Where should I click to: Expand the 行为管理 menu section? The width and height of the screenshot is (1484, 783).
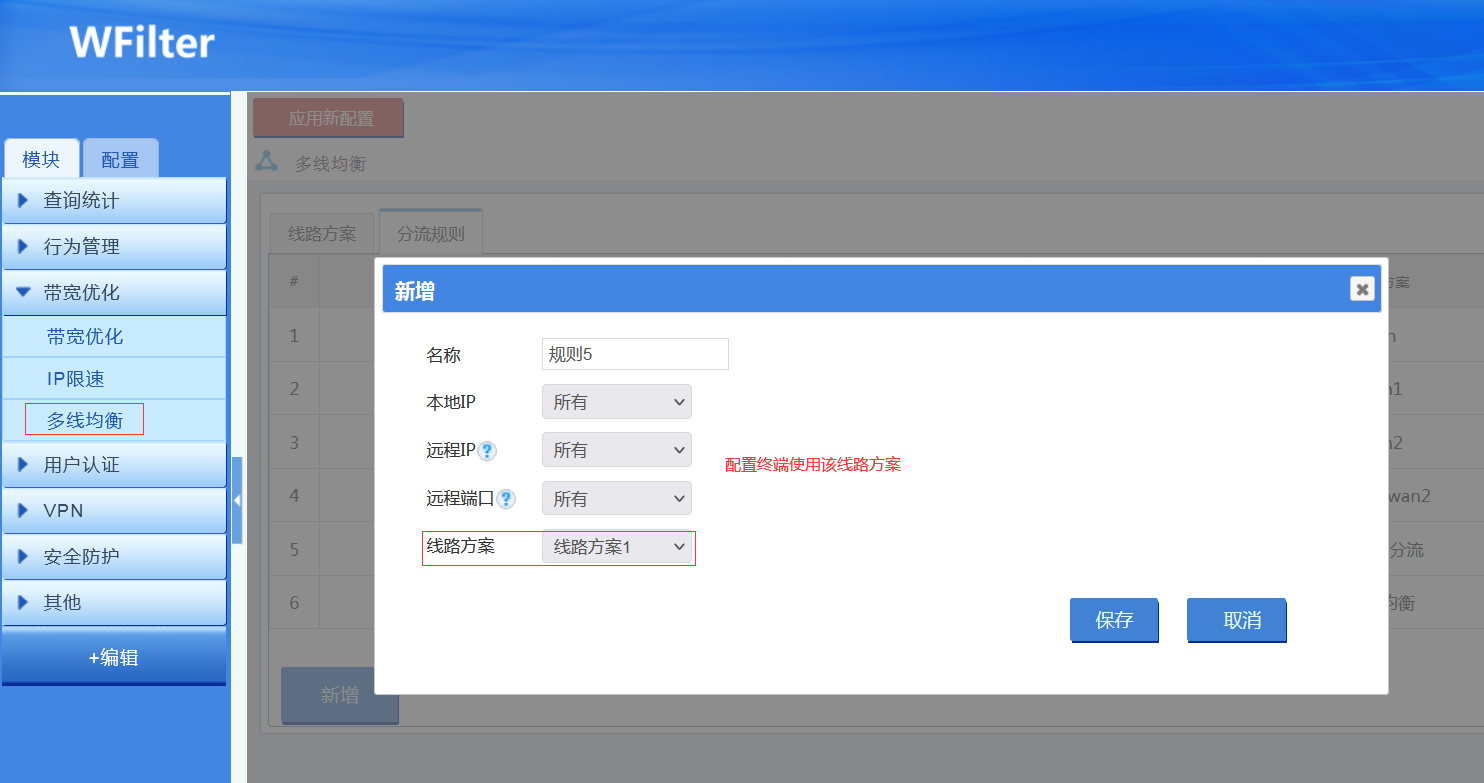(x=114, y=247)
